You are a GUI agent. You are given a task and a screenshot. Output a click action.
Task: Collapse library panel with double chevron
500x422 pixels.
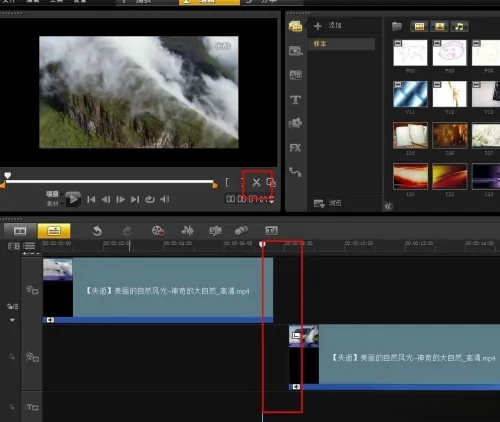388,206
